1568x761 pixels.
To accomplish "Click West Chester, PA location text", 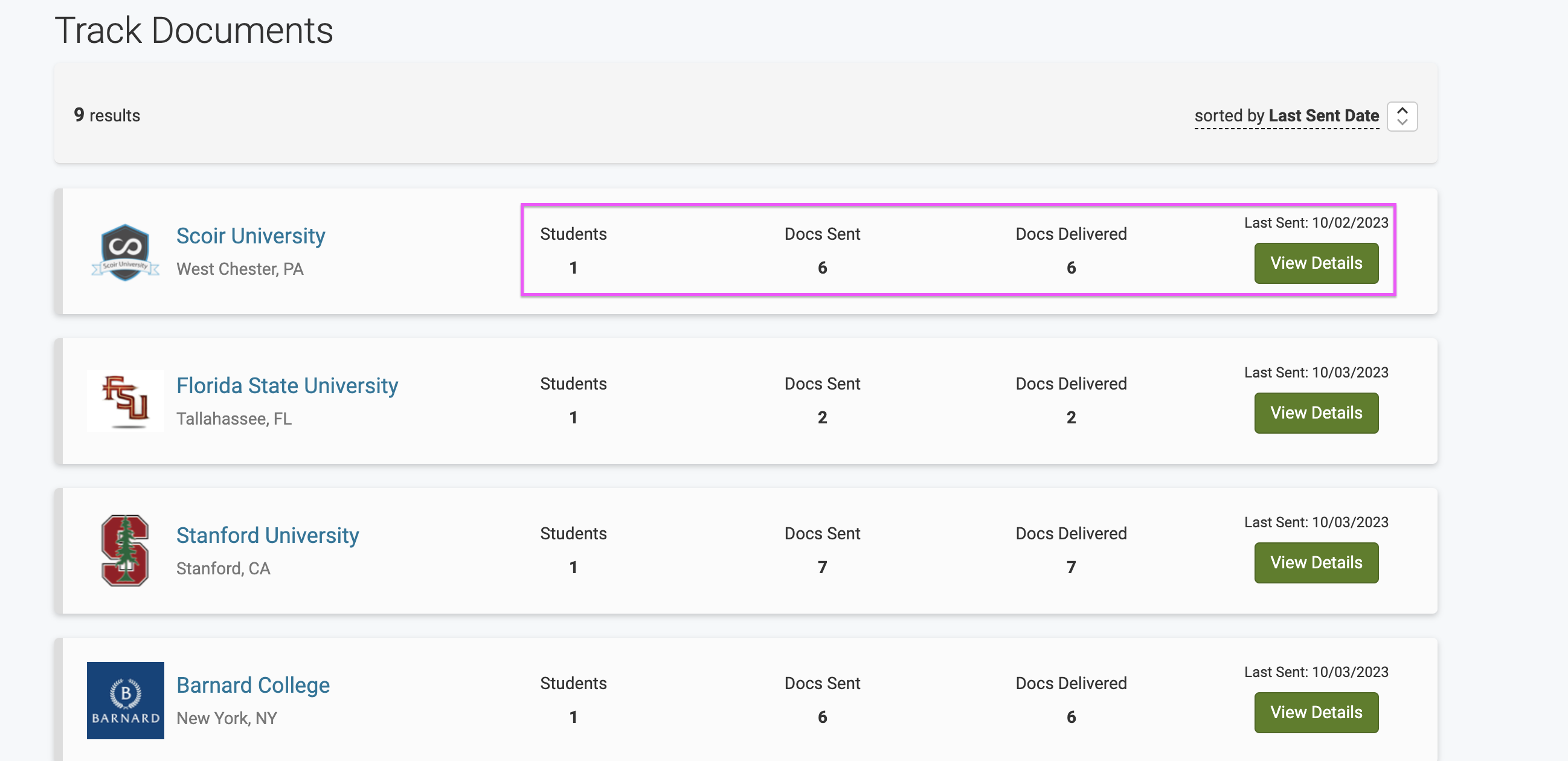I will tap(240, 269).
